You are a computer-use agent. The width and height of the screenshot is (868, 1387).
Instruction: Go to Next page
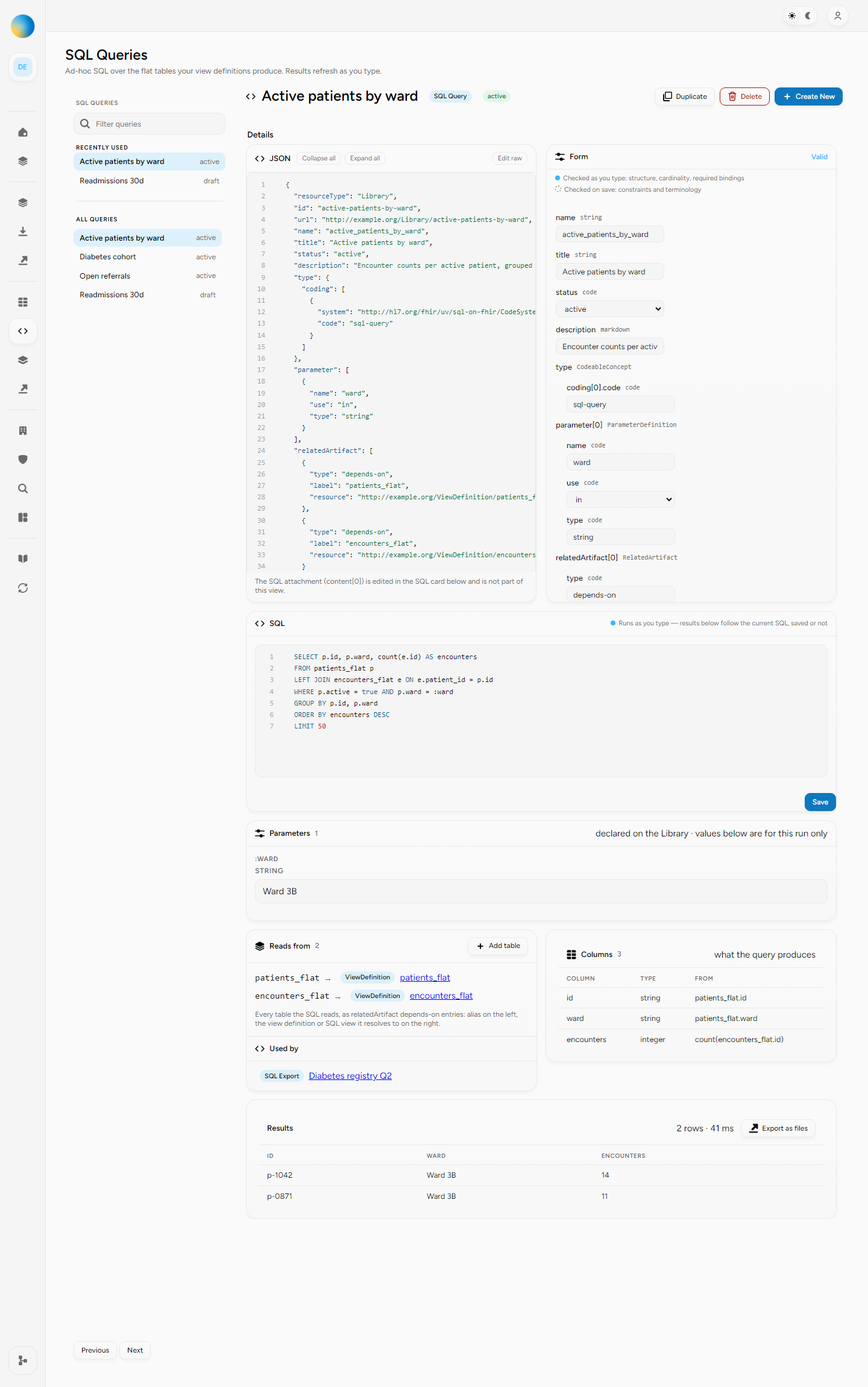[135, 1350]
